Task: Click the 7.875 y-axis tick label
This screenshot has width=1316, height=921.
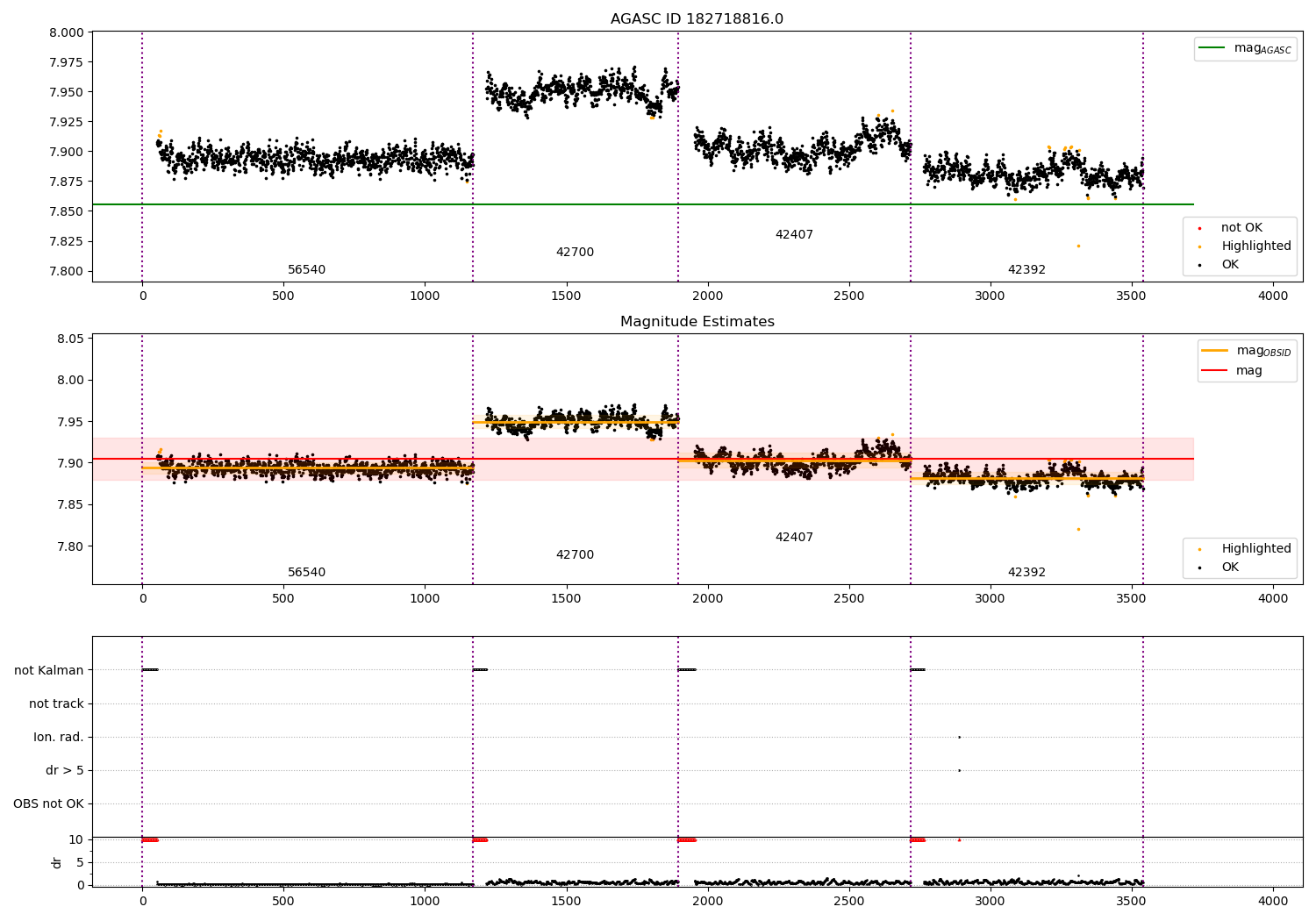Action: tap(66, 182)
